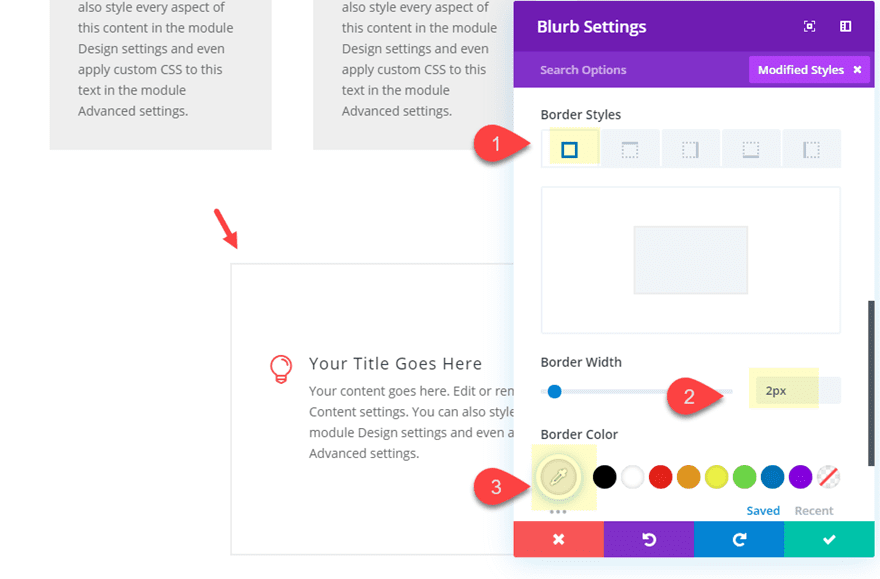Click the lightbulb blurb icon
Viewport: 880px width, 579px height.
click(281, 369)
